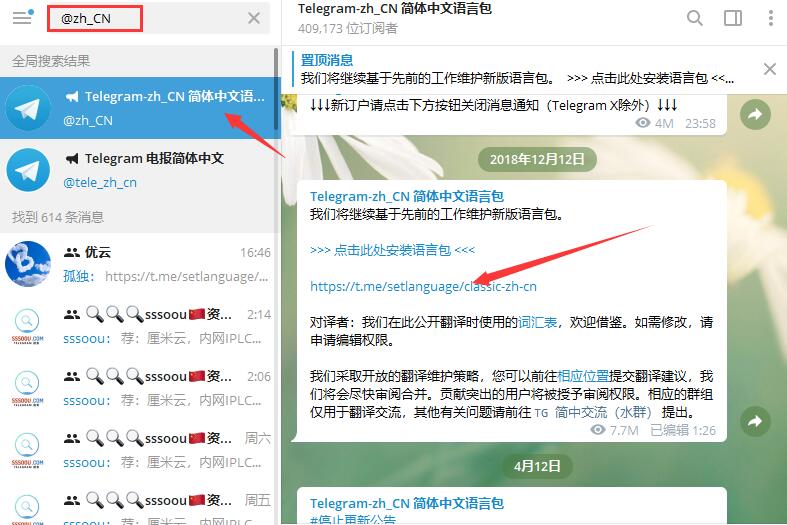Click the megaphone icon beside Telegram 电报简体中文
The height and width of the screenshot is (525, 787).
[x=72, y=159]
